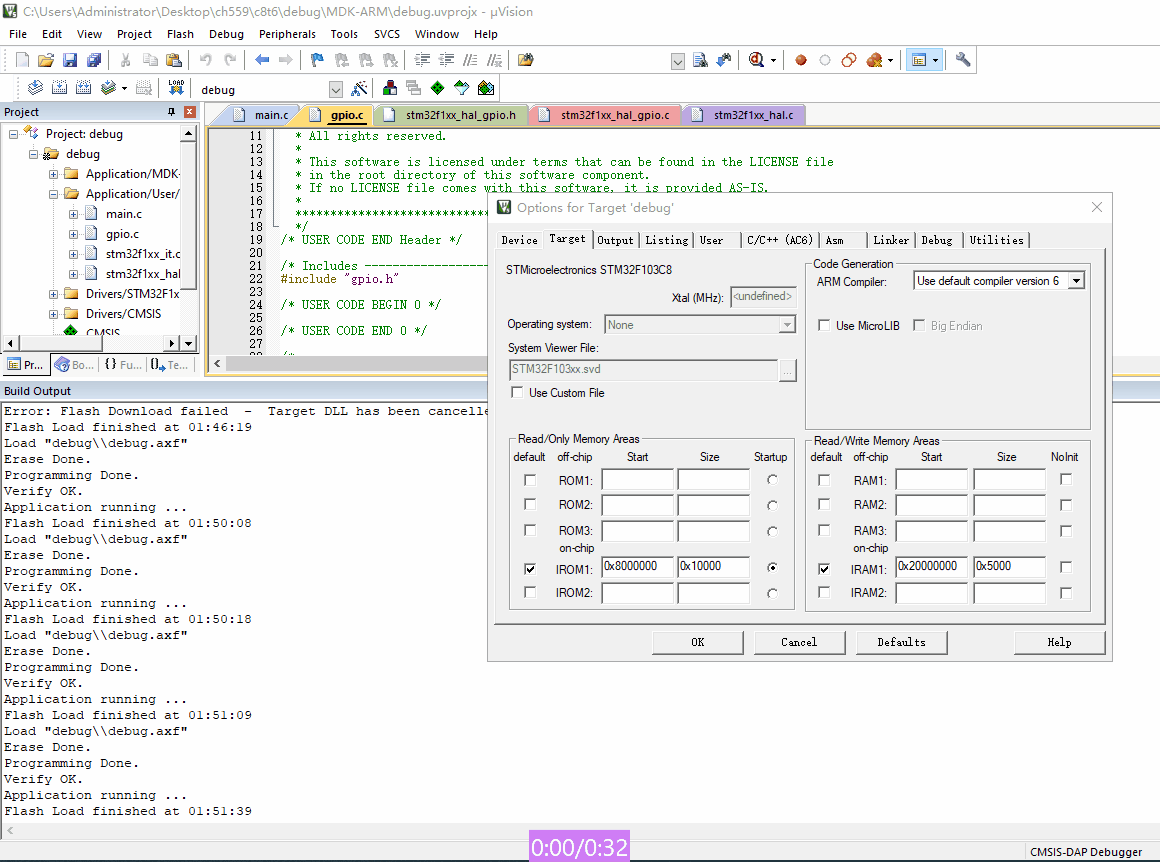Open the ARM Compiler version dropdown
Screen dimensions: 1160x862
(x=1076, y=281)
